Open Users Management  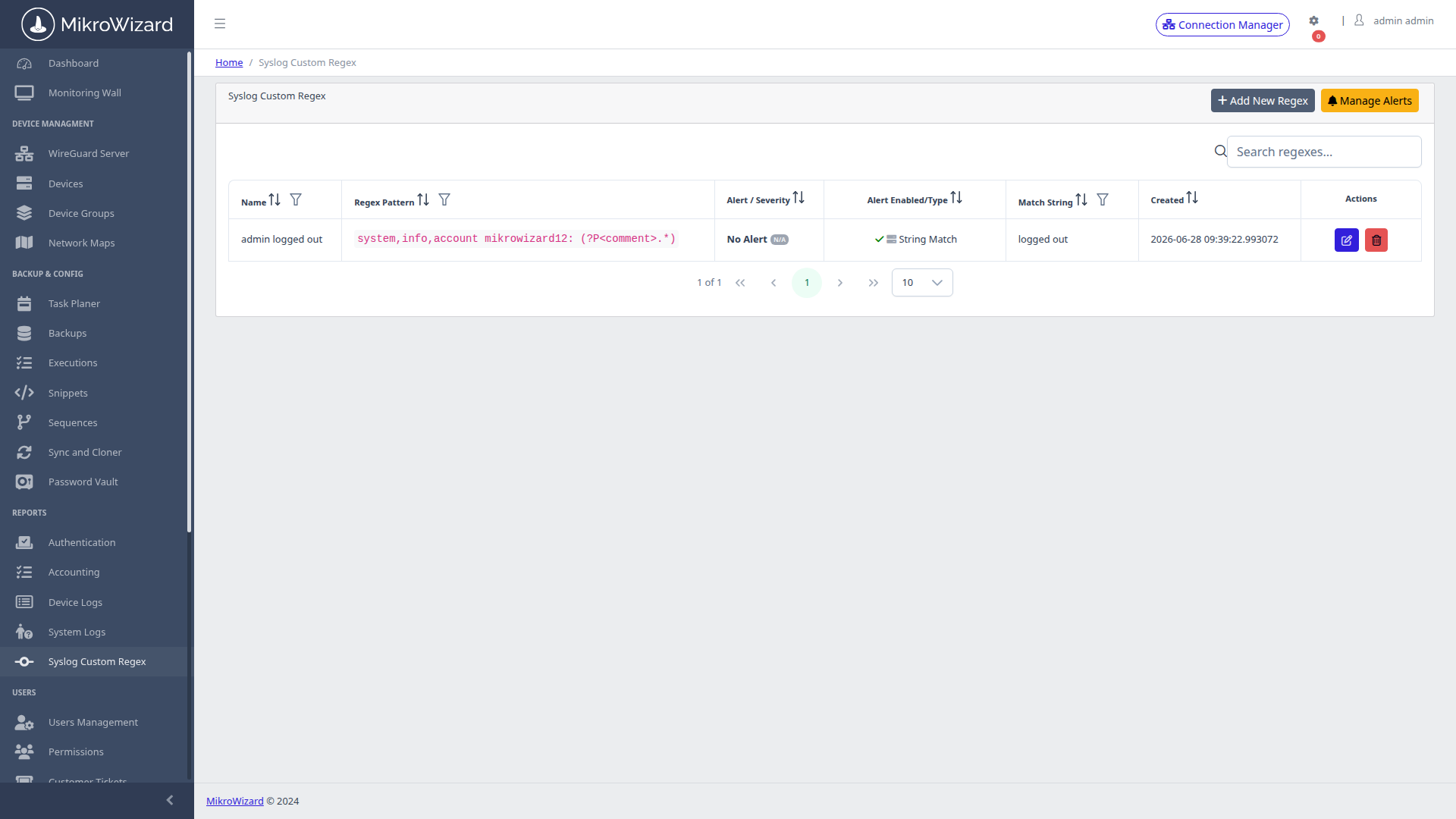[94, 723]
